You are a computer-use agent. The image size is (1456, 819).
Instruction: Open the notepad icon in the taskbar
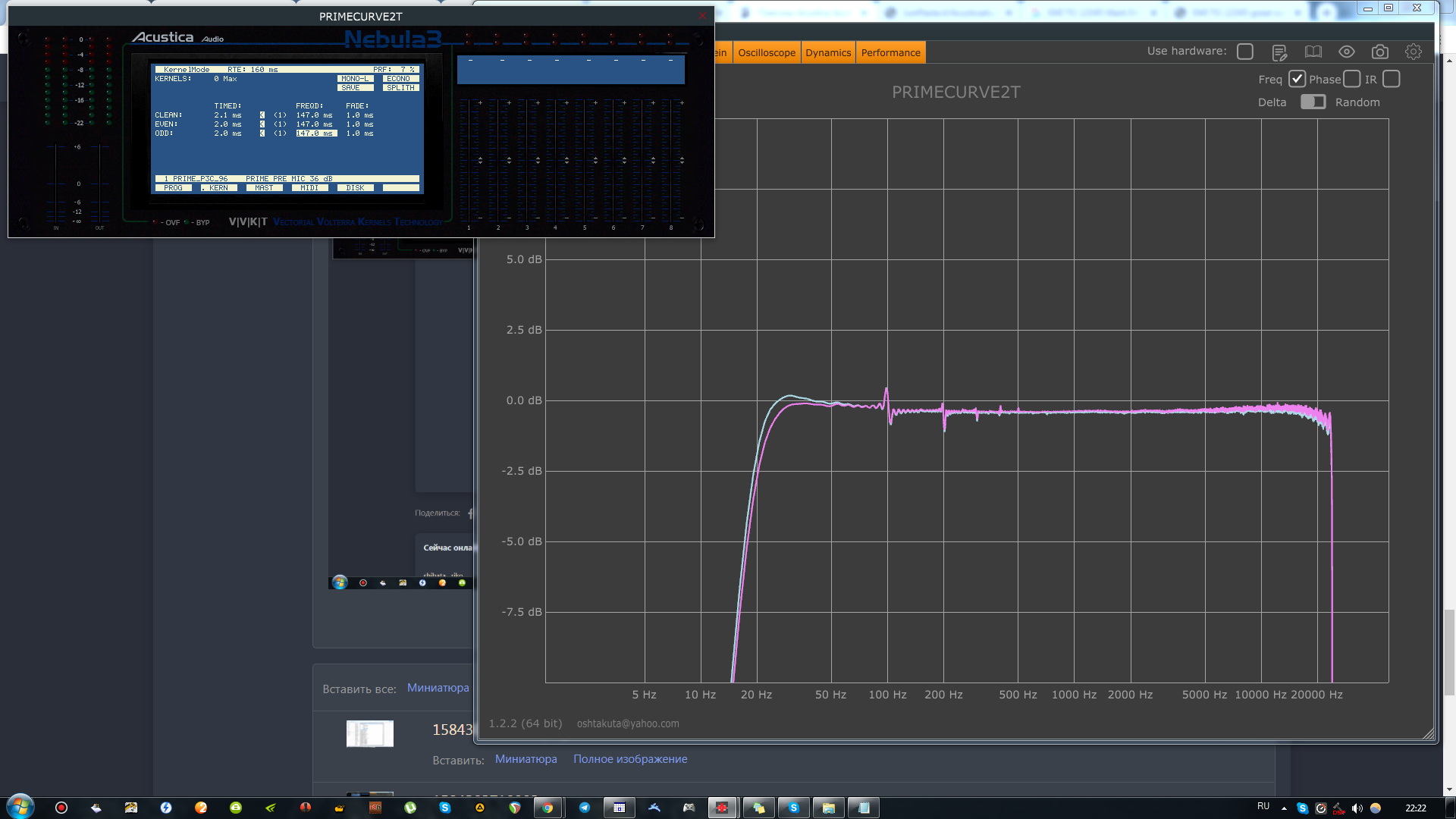coord(863,808)
